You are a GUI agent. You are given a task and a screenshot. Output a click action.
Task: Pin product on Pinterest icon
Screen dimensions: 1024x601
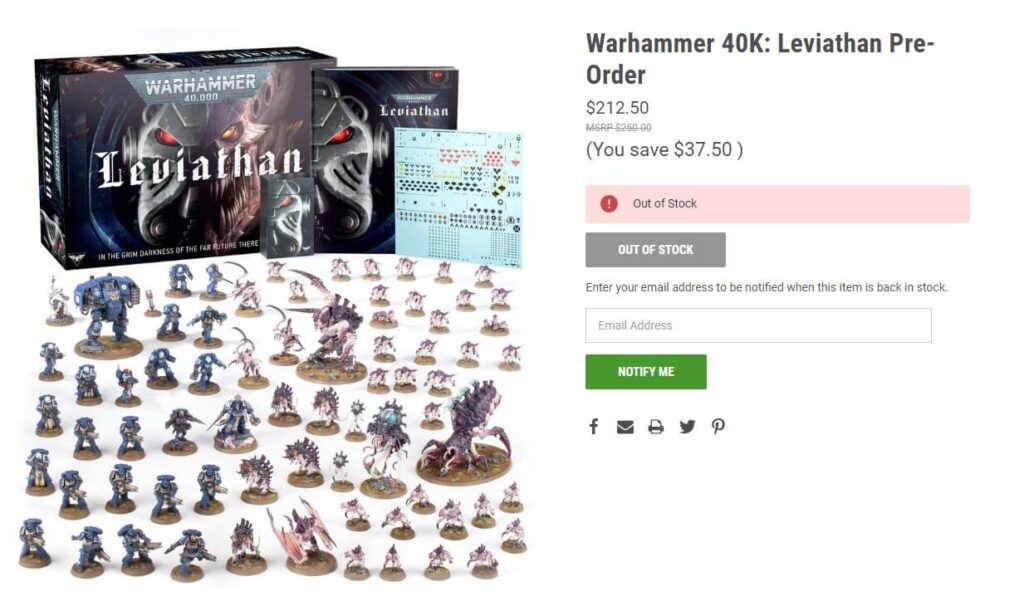pos(718,427)
